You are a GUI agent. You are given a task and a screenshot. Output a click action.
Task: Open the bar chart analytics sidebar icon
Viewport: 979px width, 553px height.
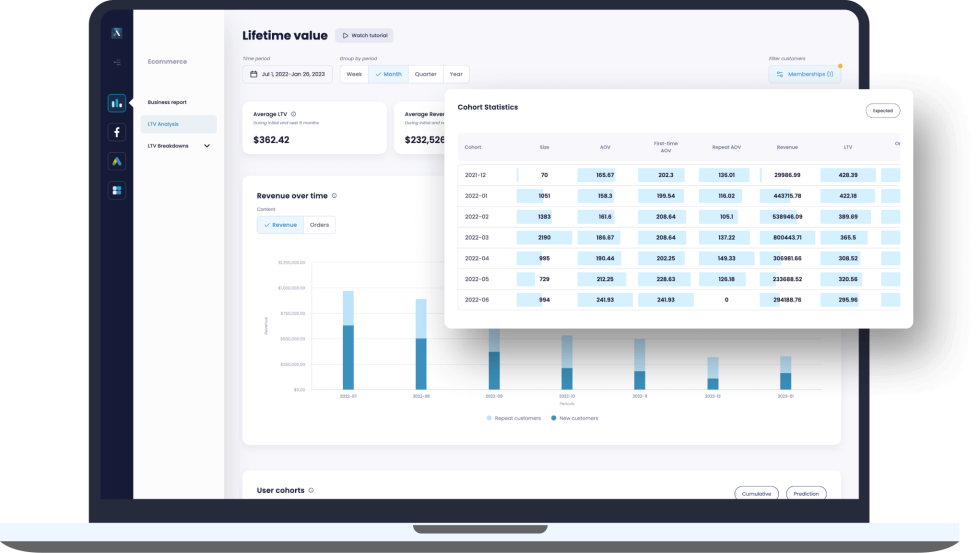pyautogui.click(x=117, y=103)
